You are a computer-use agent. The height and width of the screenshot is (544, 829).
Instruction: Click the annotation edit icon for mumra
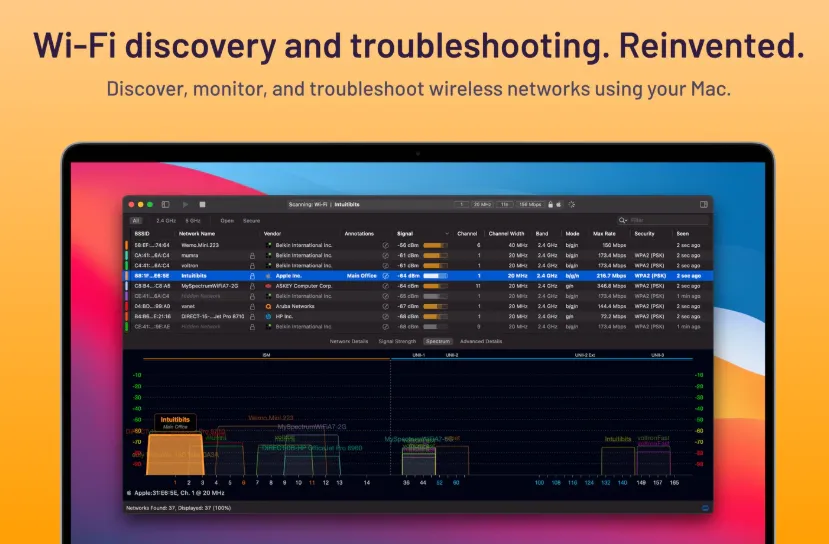[x=385, y=255]
